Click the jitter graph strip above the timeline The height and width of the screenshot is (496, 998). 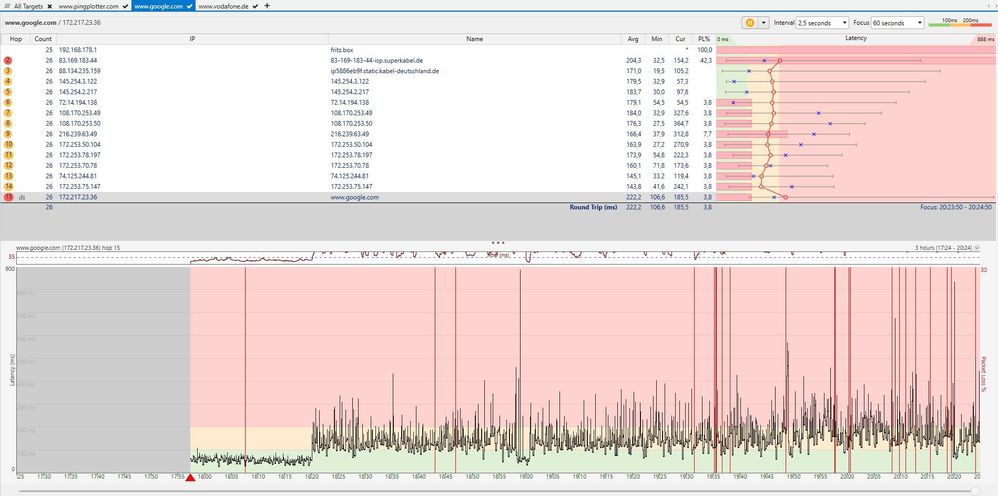[498, 257]
